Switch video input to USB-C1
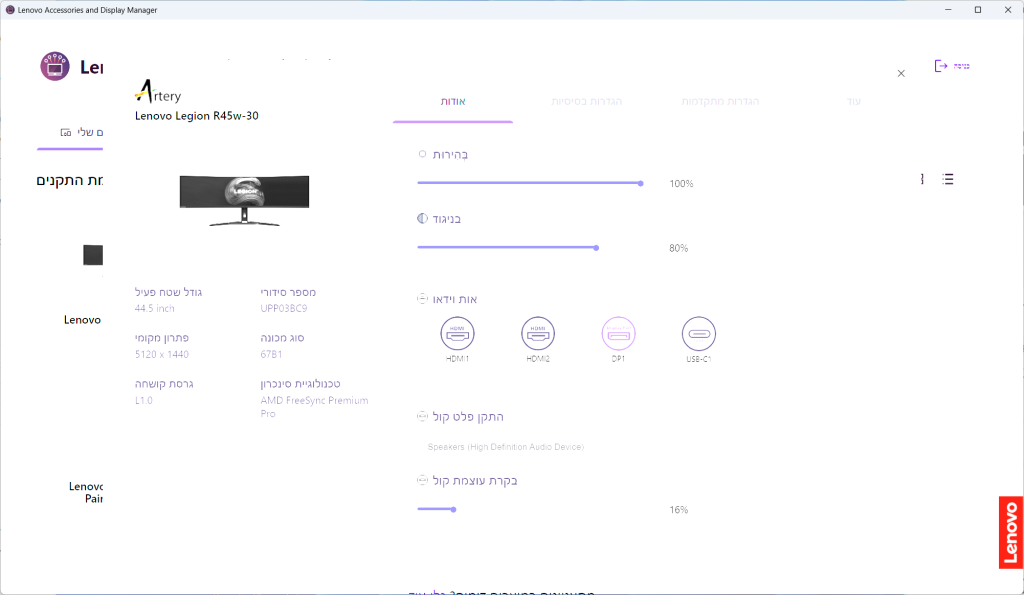The width and height of the screenshot is (1024, 595). click(699, 333)
